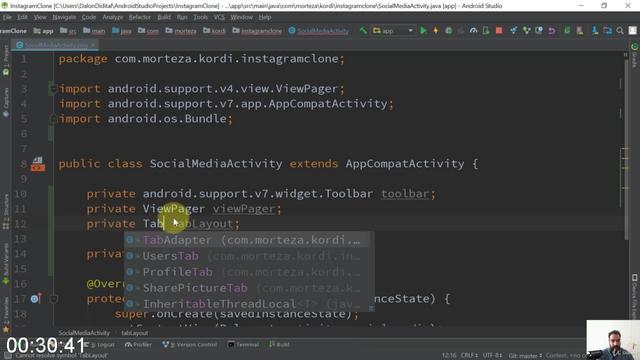Open the Terminal tool window
Viewport: 640px width, 360px height.
pos(243,344)
